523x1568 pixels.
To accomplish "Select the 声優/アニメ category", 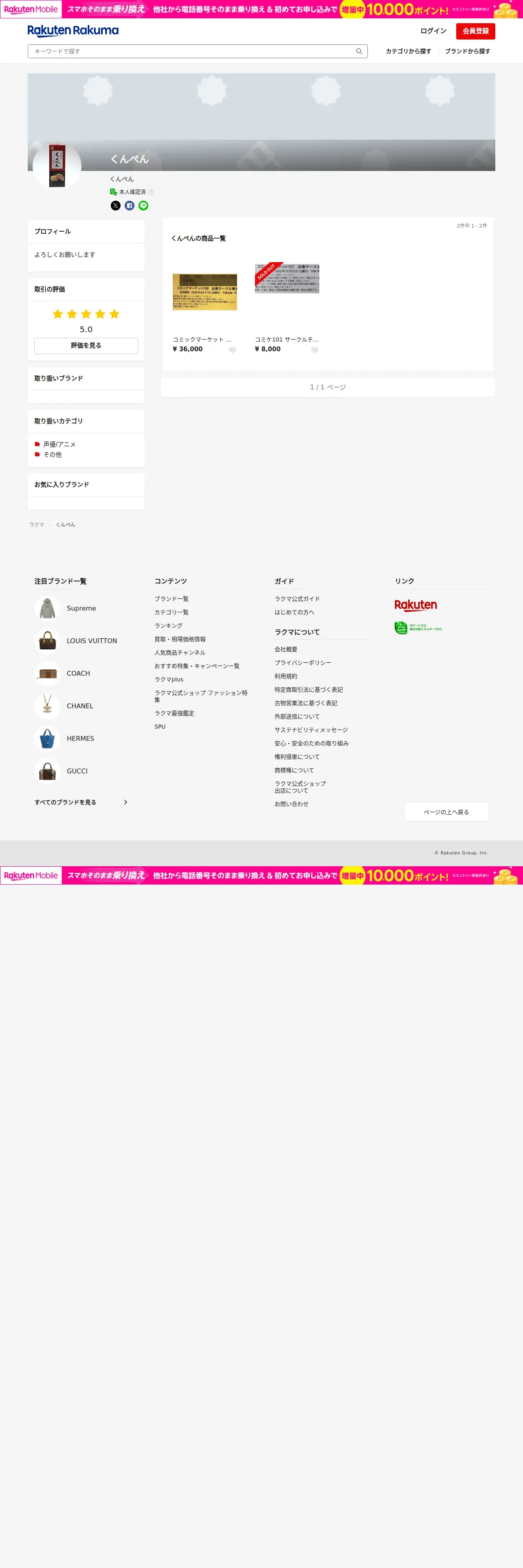I will (59, 445).
